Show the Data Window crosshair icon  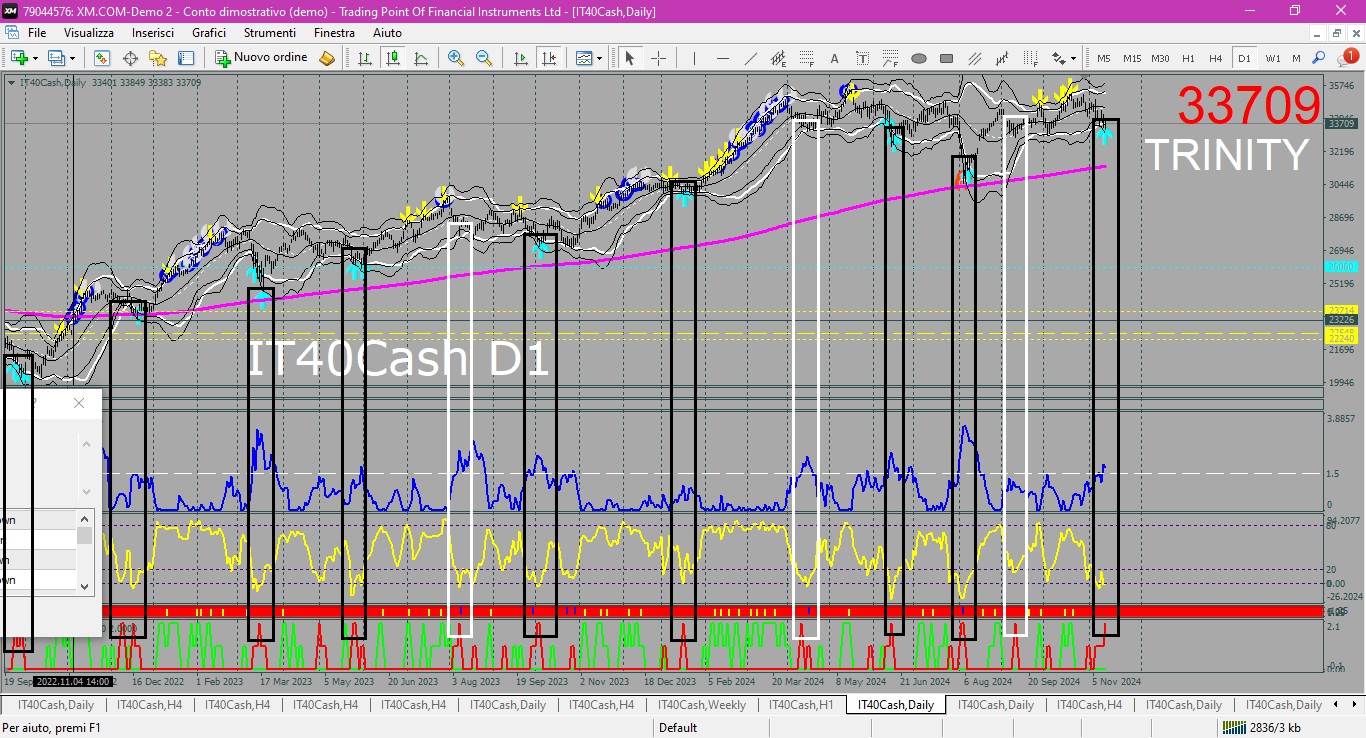[x=130, y=58]
